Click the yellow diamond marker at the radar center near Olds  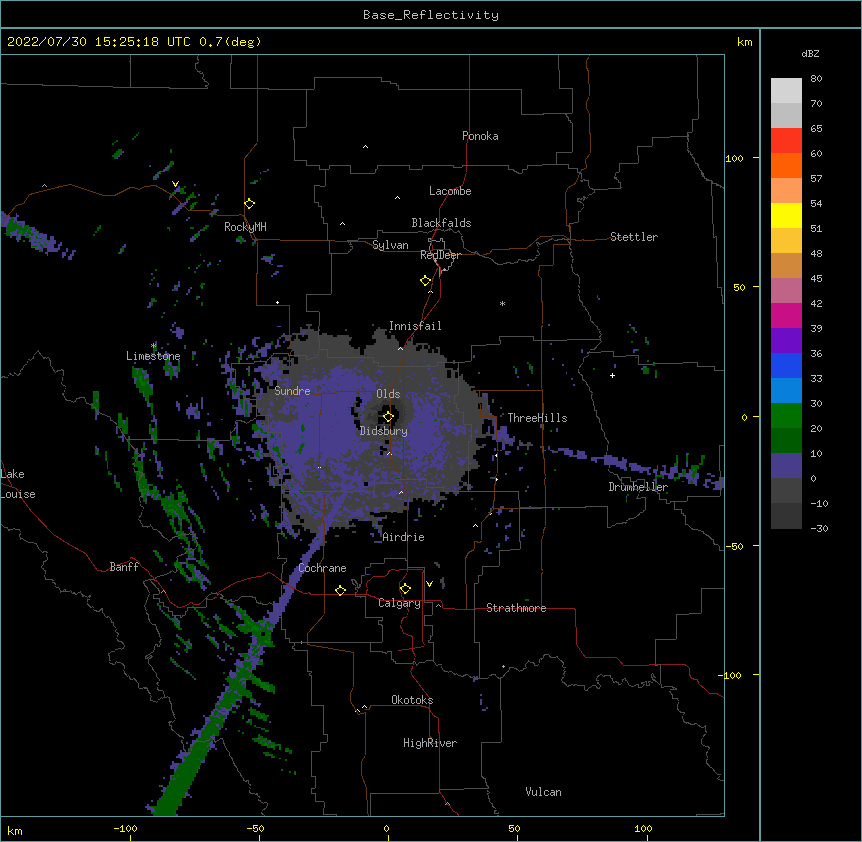tap(388, 416)
